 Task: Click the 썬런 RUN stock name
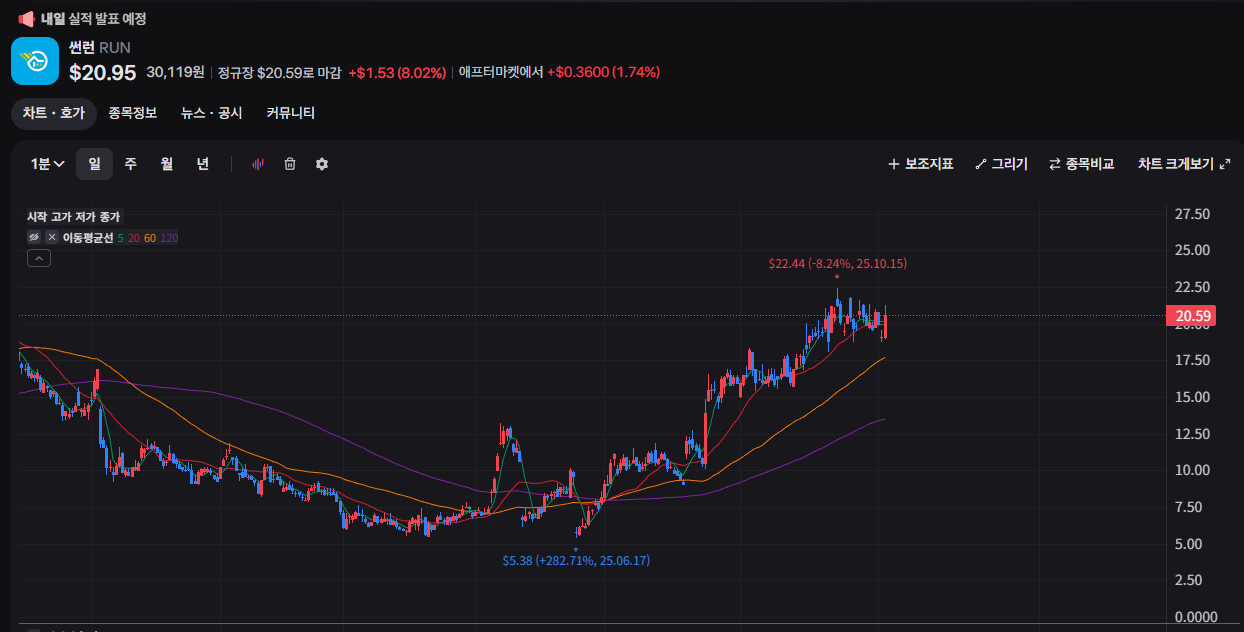100,47
